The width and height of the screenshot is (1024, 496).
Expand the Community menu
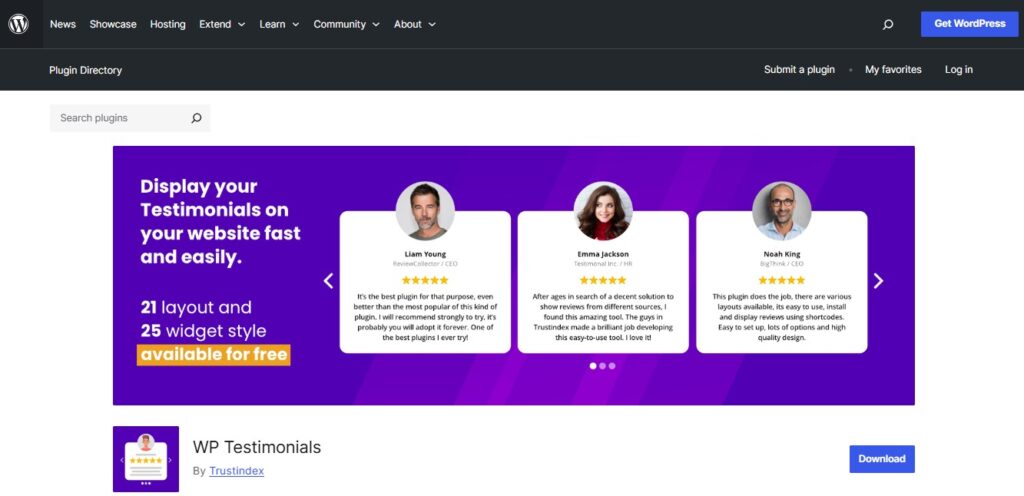tap(346, 24)
